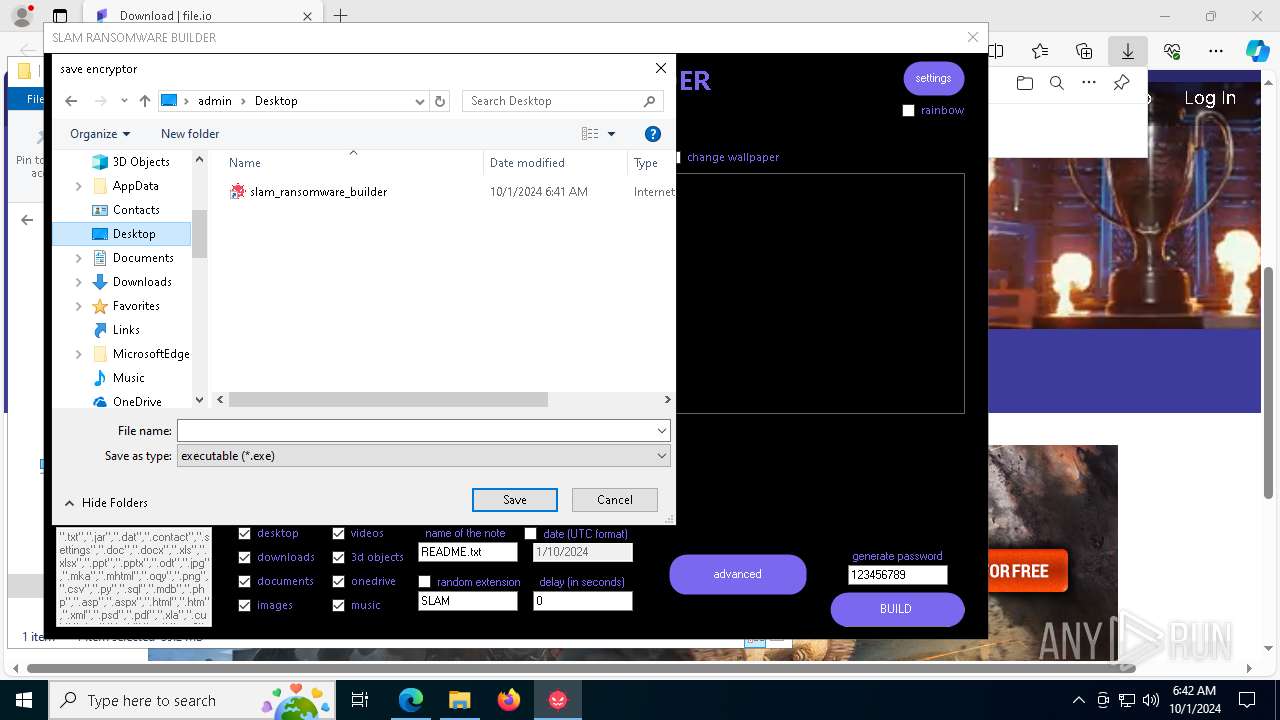Open a new browser tab with plus
Viewport: 1280px width, 720px height.
tap(340, 16)
